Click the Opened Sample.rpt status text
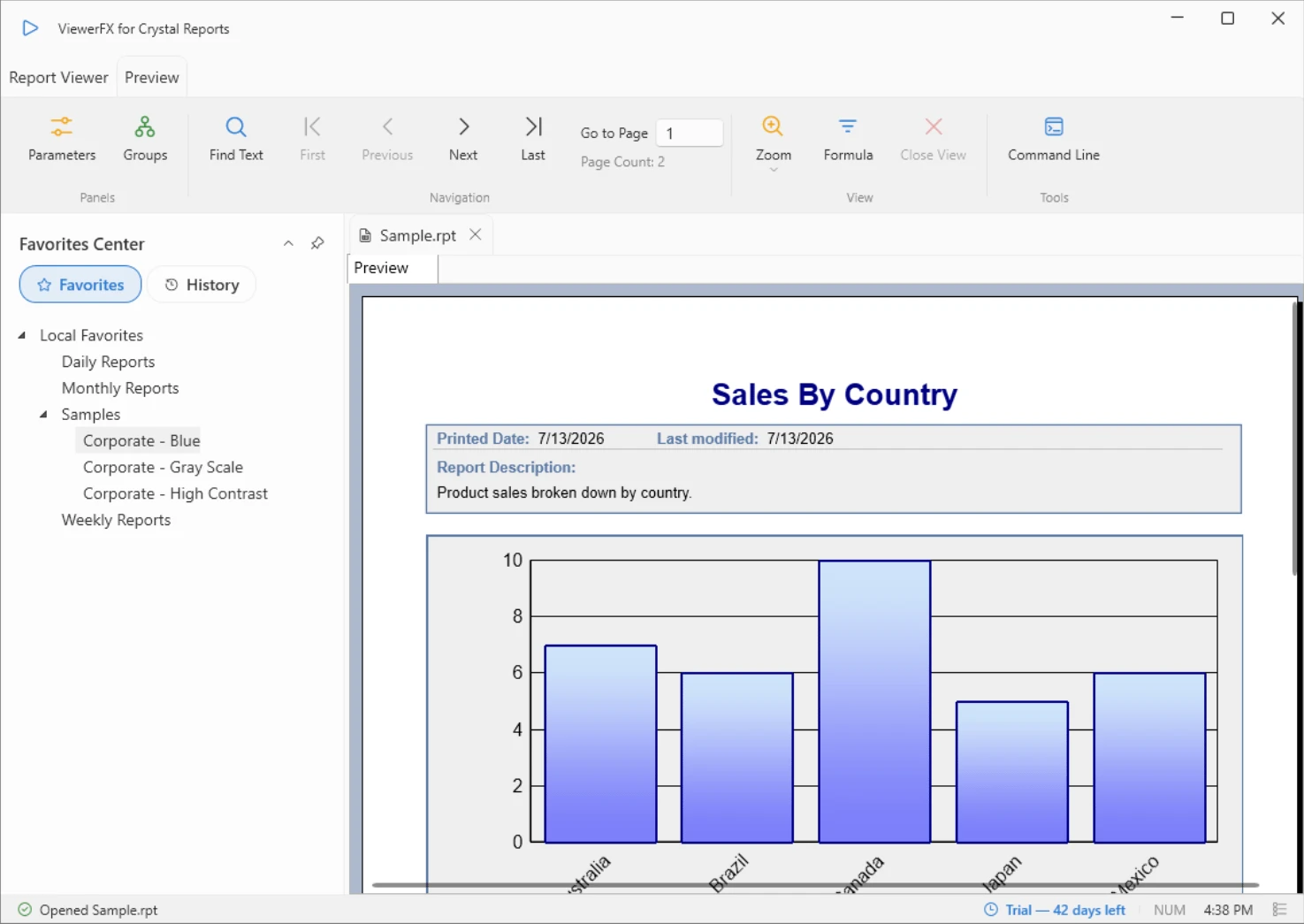This screenshot has width=1304, height=924. tap(98, 910)
